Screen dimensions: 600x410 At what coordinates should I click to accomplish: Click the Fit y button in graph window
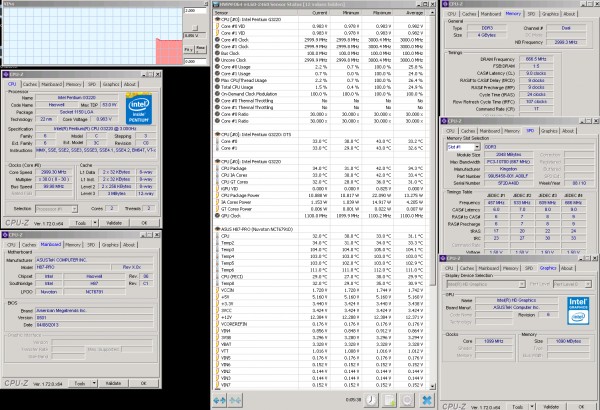click(x=189, y=49)
